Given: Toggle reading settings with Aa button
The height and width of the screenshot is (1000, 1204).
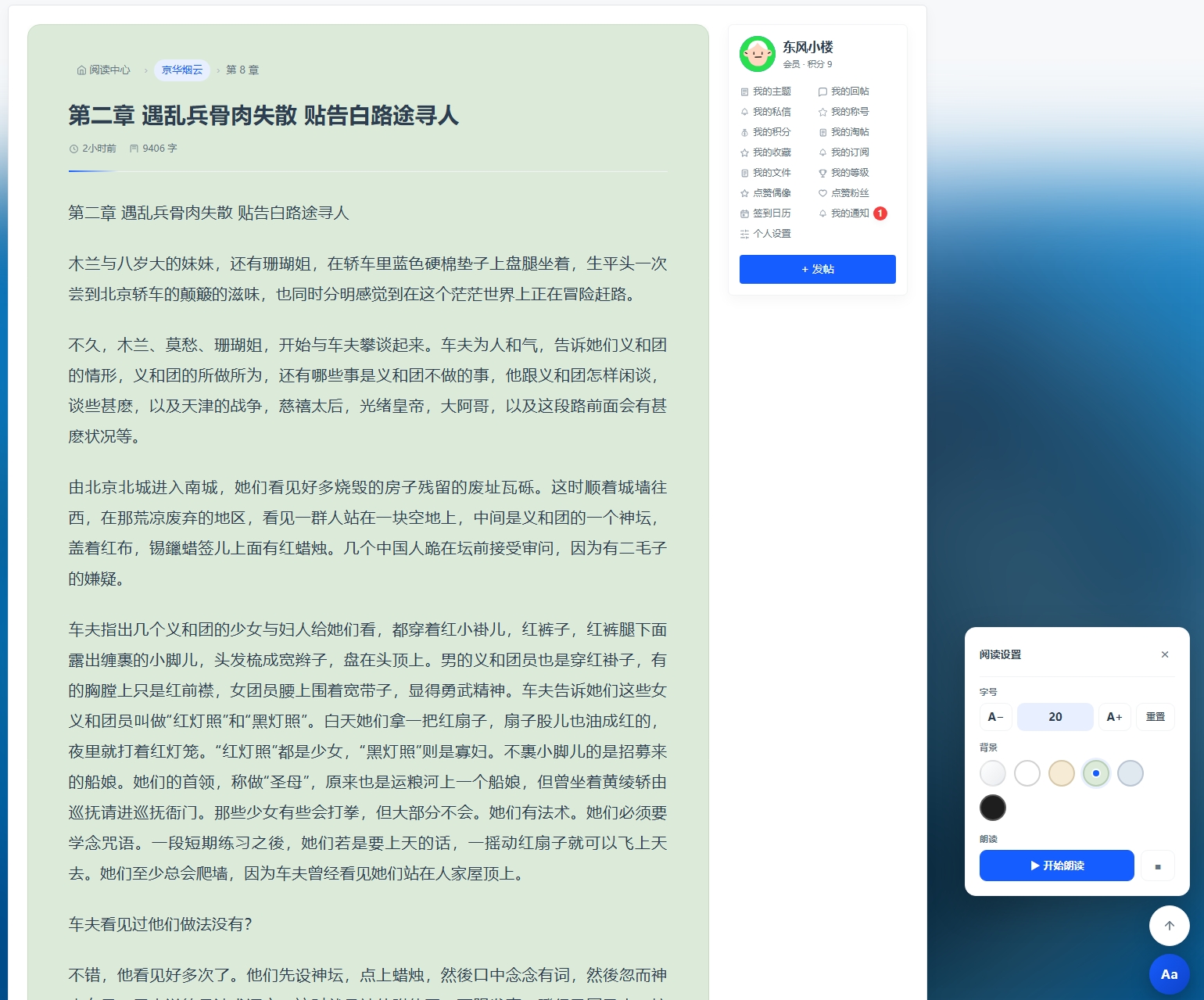Looking at the screenshot, I should [1170, 974].
